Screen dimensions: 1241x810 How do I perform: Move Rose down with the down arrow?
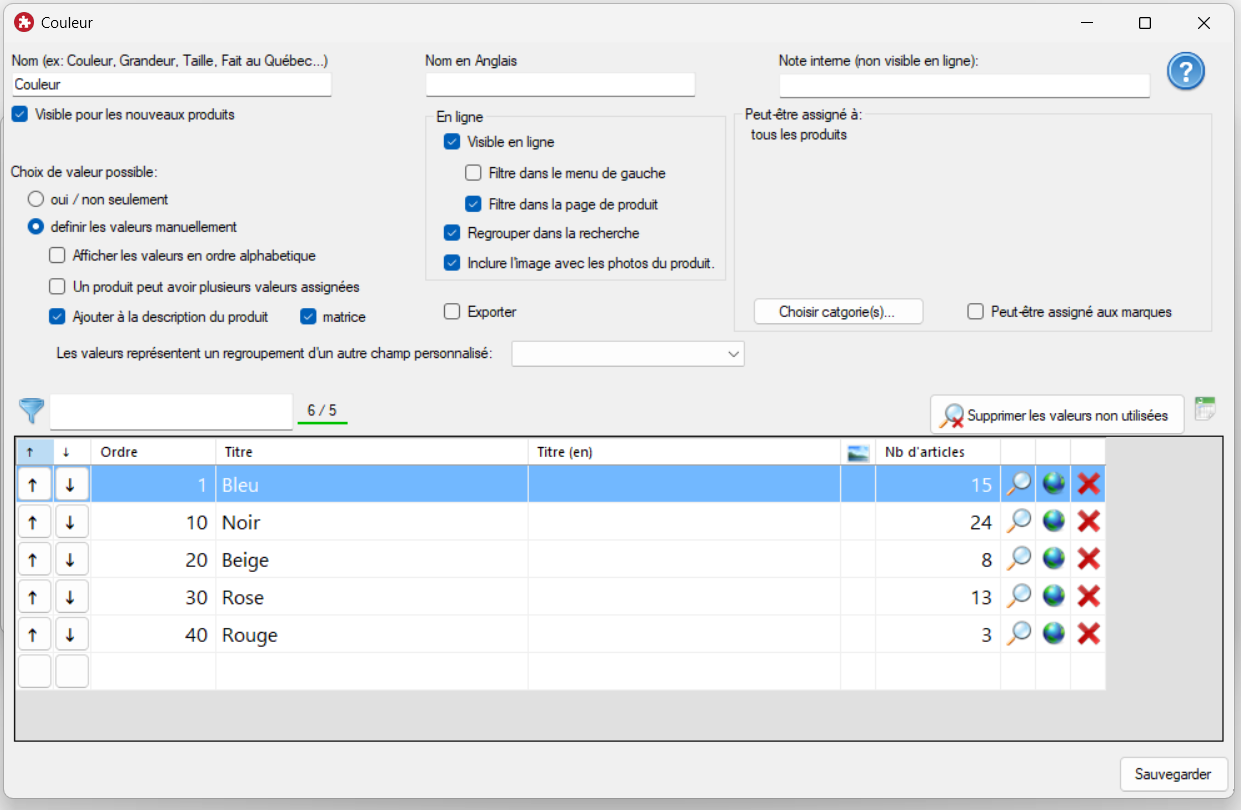click(x=70, y=598)
